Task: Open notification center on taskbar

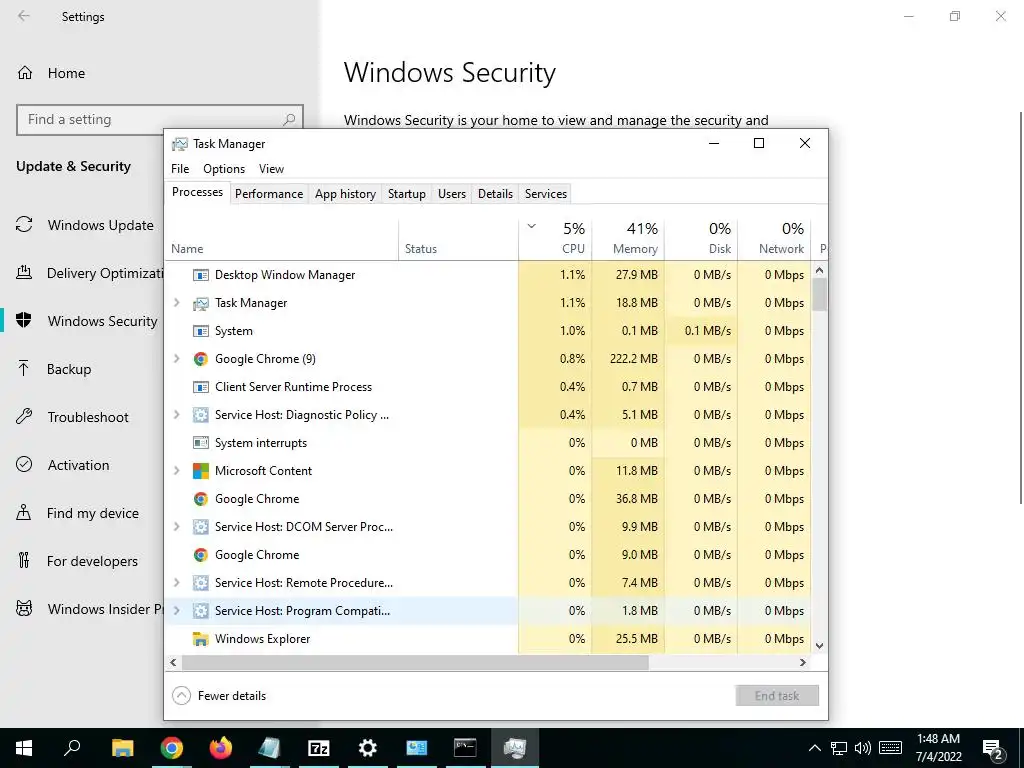Action: click(993, 748)
